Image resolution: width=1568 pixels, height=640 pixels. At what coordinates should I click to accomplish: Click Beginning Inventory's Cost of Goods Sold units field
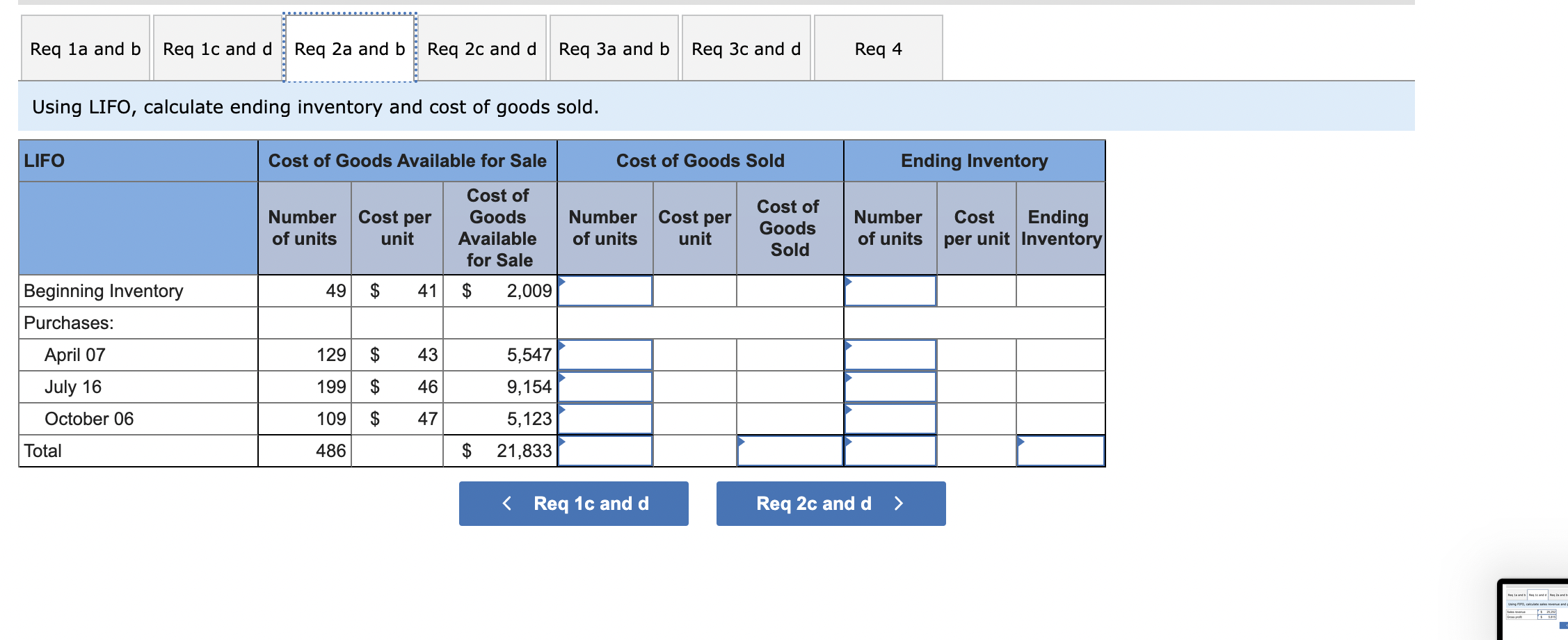tap(604, 291)
